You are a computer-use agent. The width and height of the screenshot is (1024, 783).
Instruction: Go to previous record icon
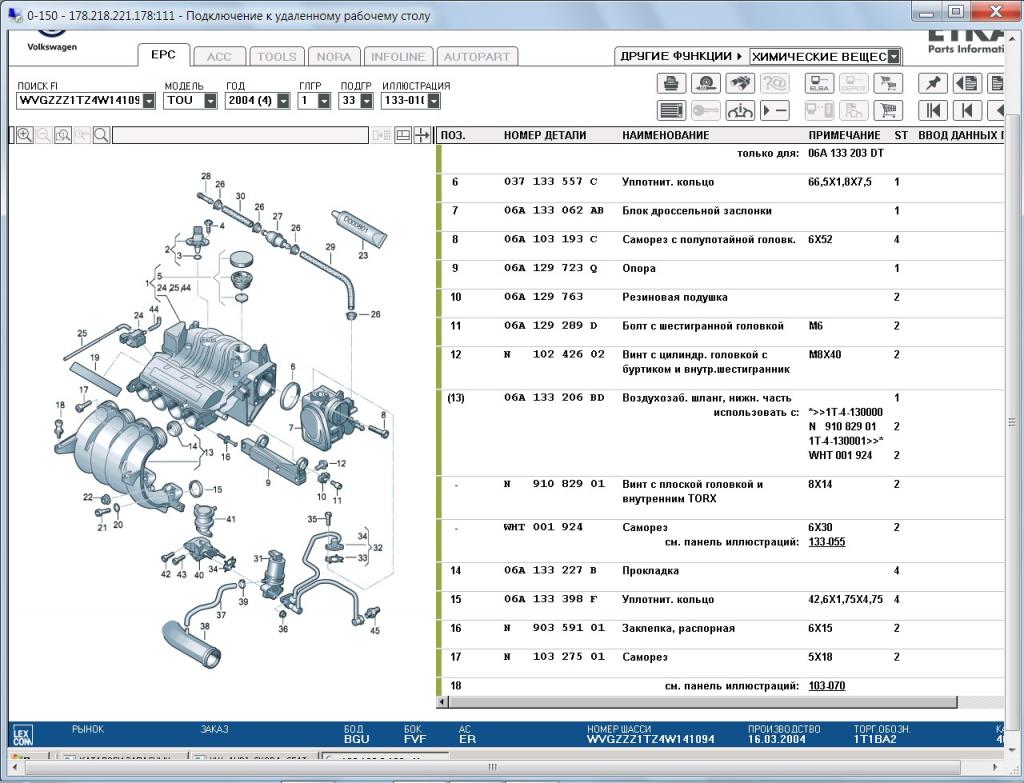pyautogui.click(x=967, y=110)
